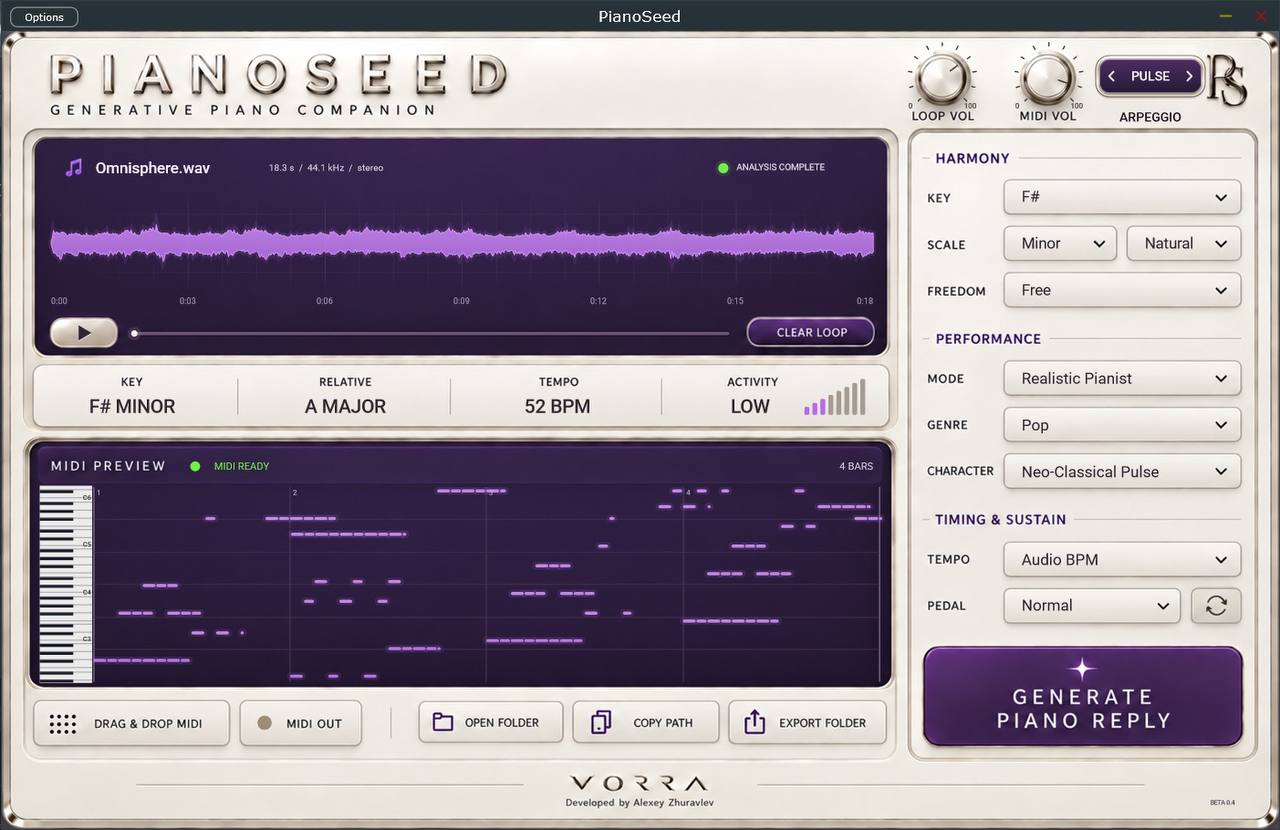Click the activity level bars indicator
Image resolution: width=1280 pixels, height=830 pixels.
pos(836,398)
